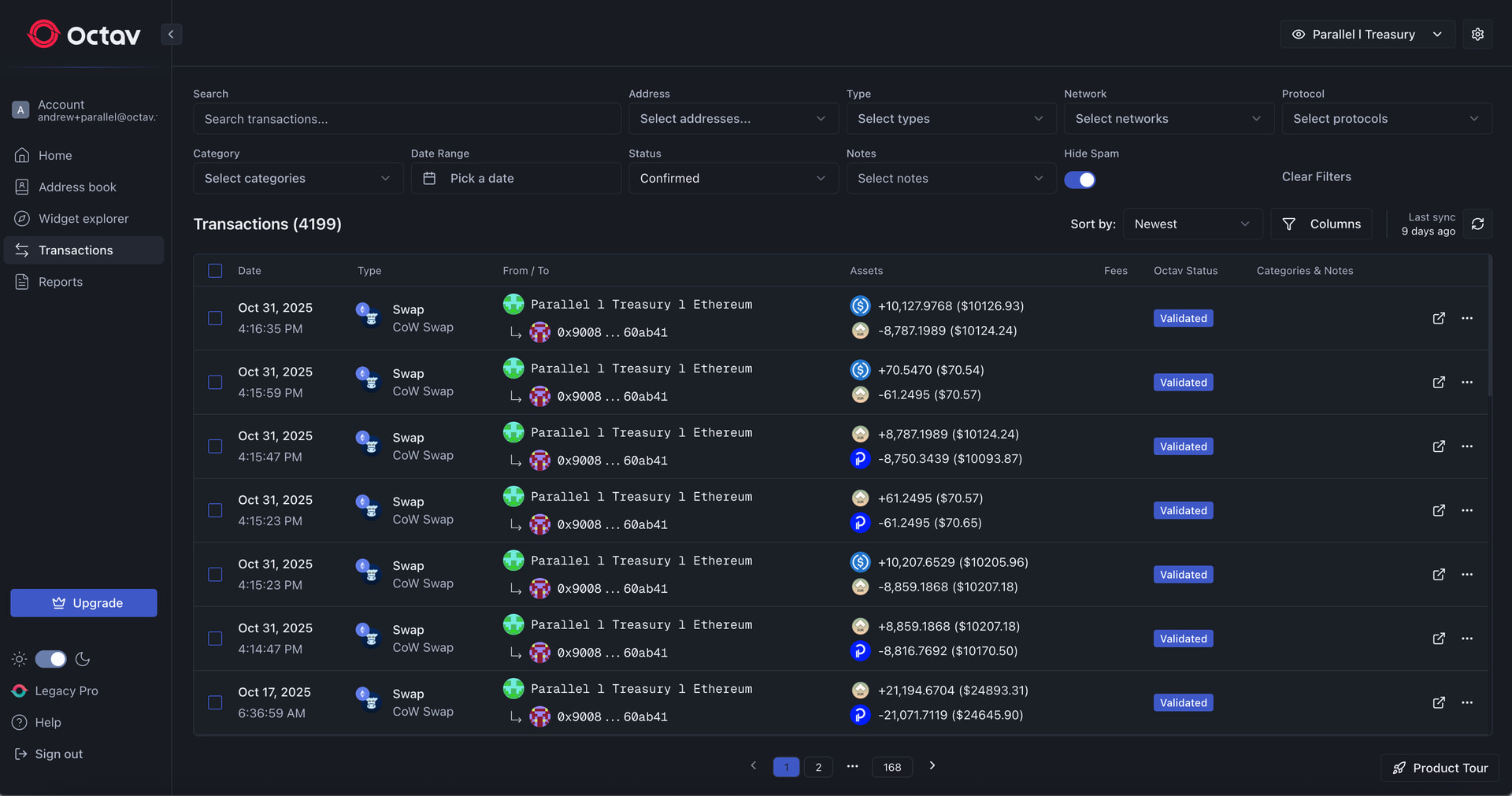This screenshot has width=1512, height=796.
Task: Open the Select networks dropdown
Action: 1169,119
